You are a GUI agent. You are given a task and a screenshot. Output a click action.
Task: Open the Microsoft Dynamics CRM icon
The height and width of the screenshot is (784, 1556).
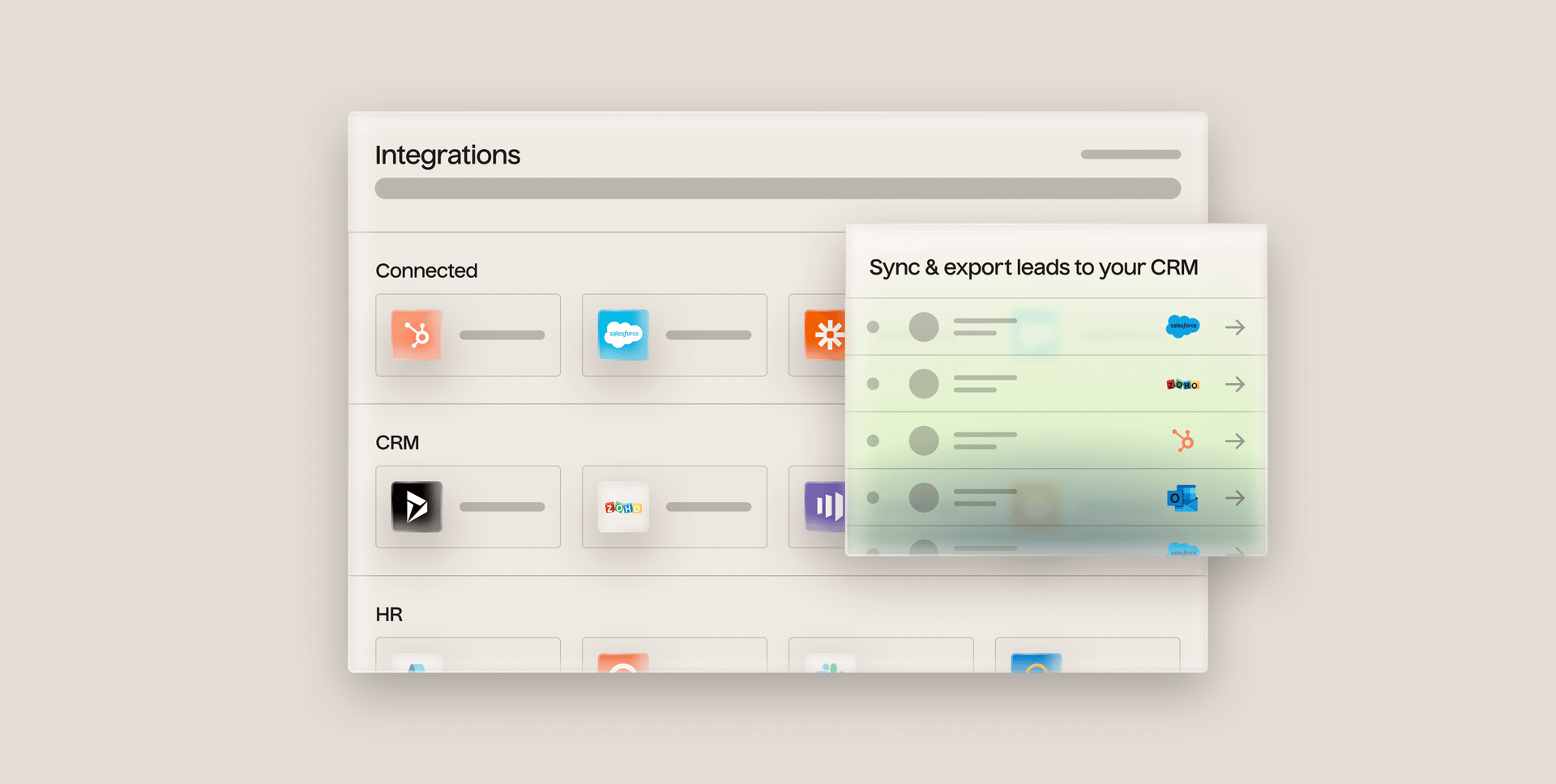pos(417,506)
